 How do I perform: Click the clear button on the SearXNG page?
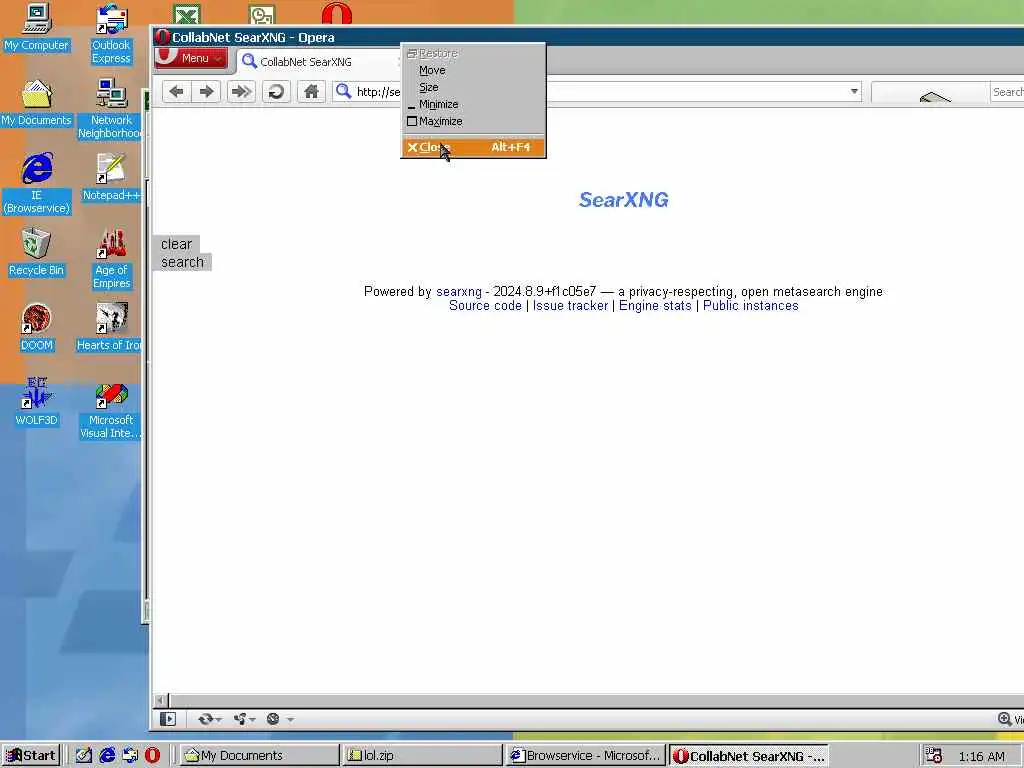[176, 244]
